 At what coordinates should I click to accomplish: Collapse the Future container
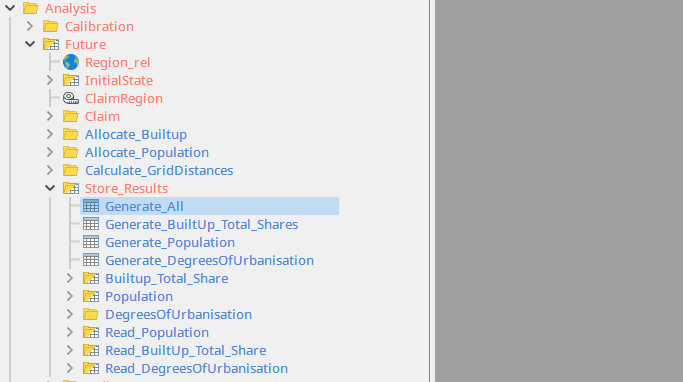[30, 44]
